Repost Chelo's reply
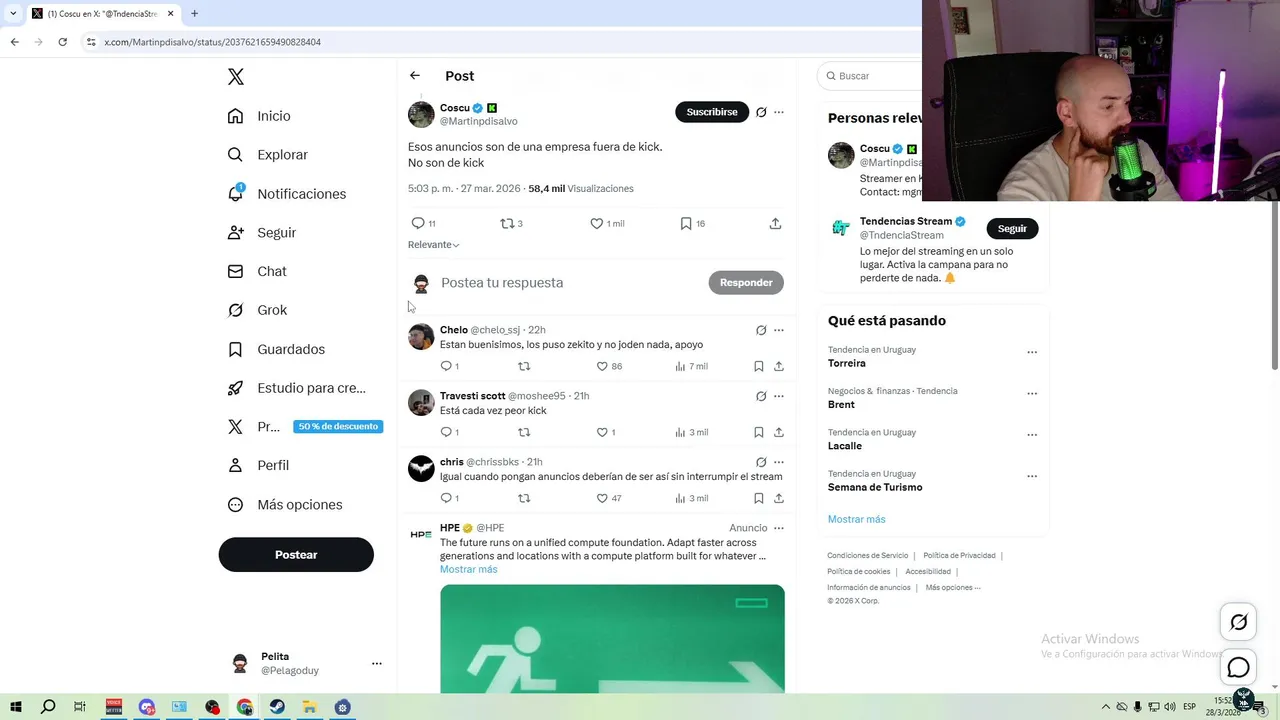Image resolution: width=1280 pixels, height=720 pixels. [524, 366]
